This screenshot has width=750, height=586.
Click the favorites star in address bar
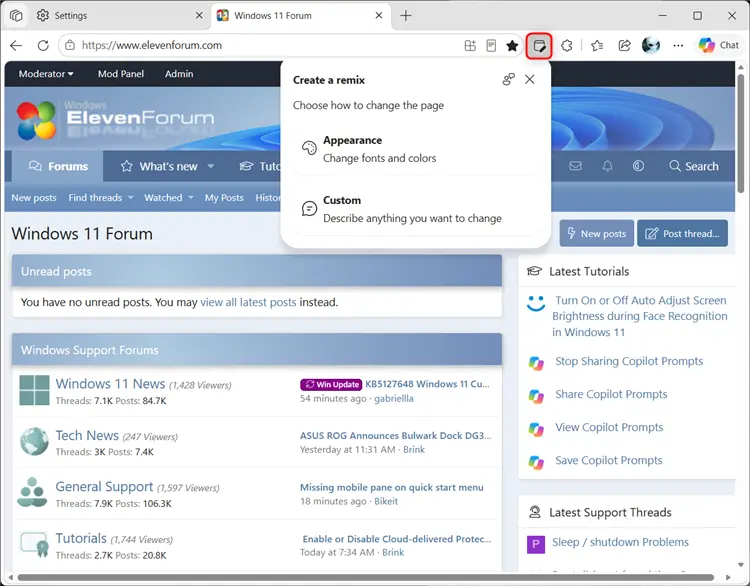(512, 45)
